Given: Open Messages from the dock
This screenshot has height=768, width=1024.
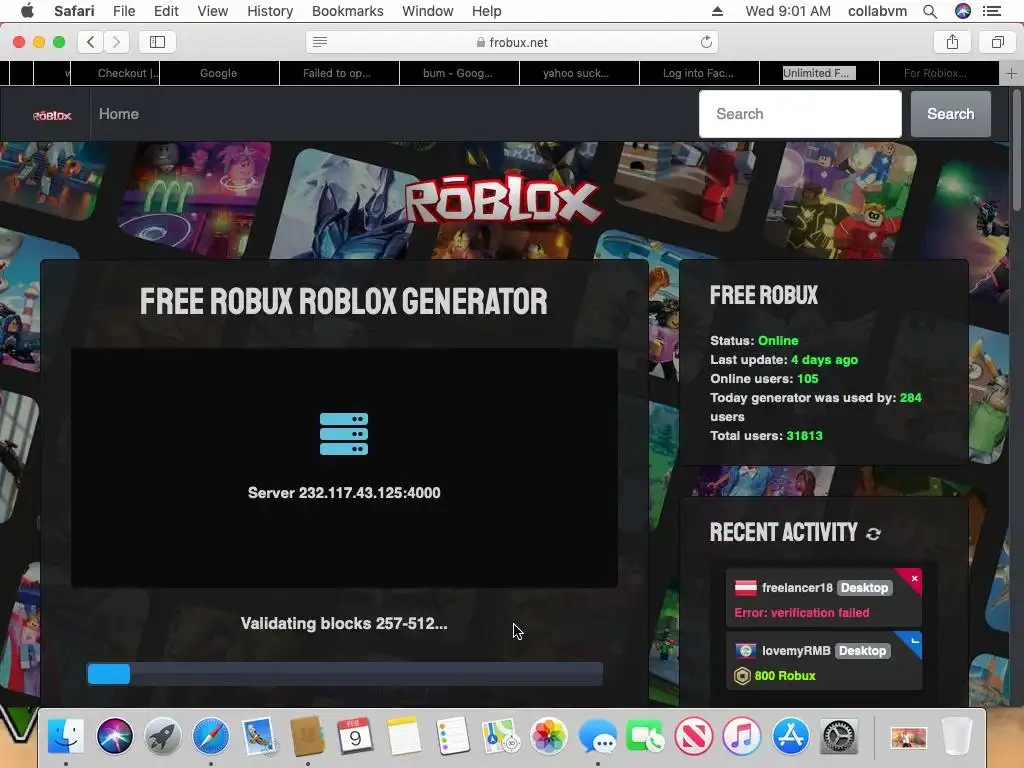Looking at the screenshot, I should pyautogui.click(x=597, y=737).
